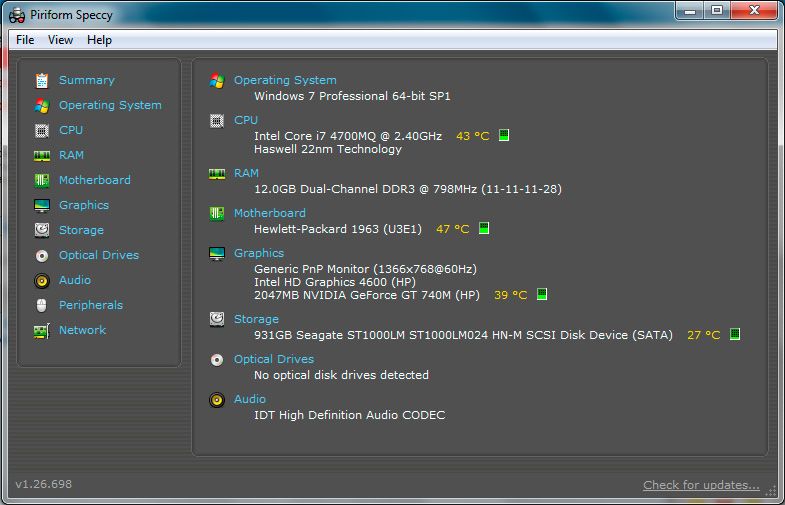Click the Graphics monitor icon in summary panel
The height and width of the screenshot is (505, 785).
[217, 254]
